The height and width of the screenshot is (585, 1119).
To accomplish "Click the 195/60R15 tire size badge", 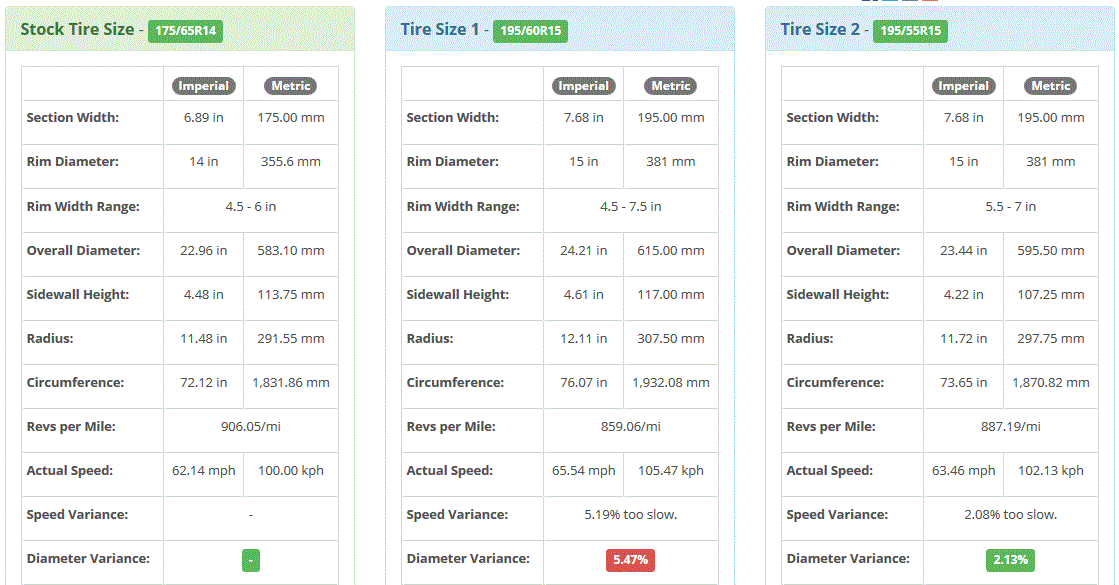I will point(530,31).
